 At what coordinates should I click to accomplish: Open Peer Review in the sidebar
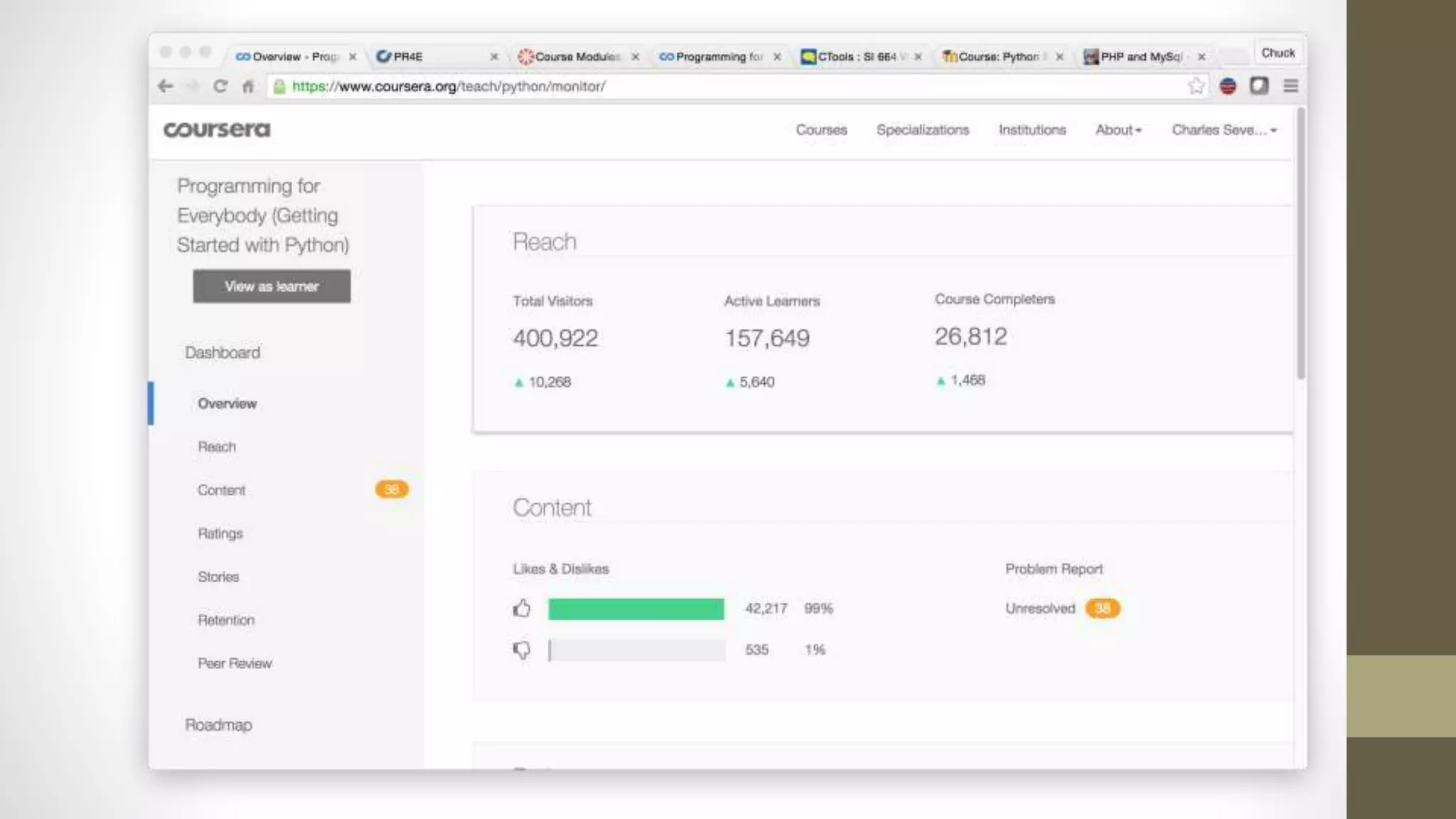pos(235,663)
